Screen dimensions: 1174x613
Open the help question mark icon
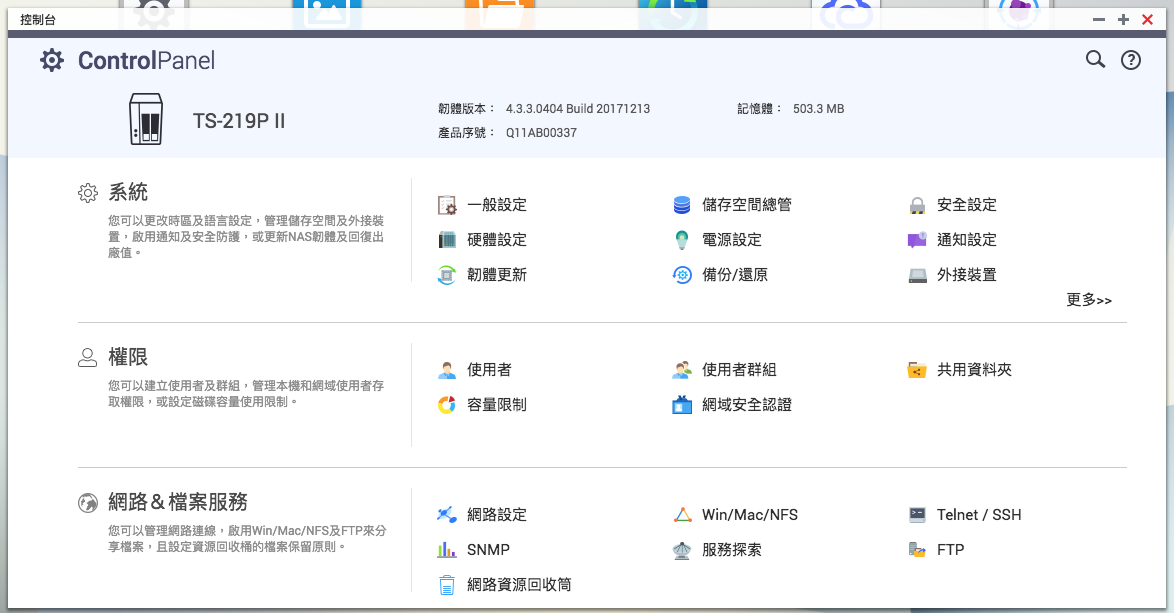(x=1131, y=60)
